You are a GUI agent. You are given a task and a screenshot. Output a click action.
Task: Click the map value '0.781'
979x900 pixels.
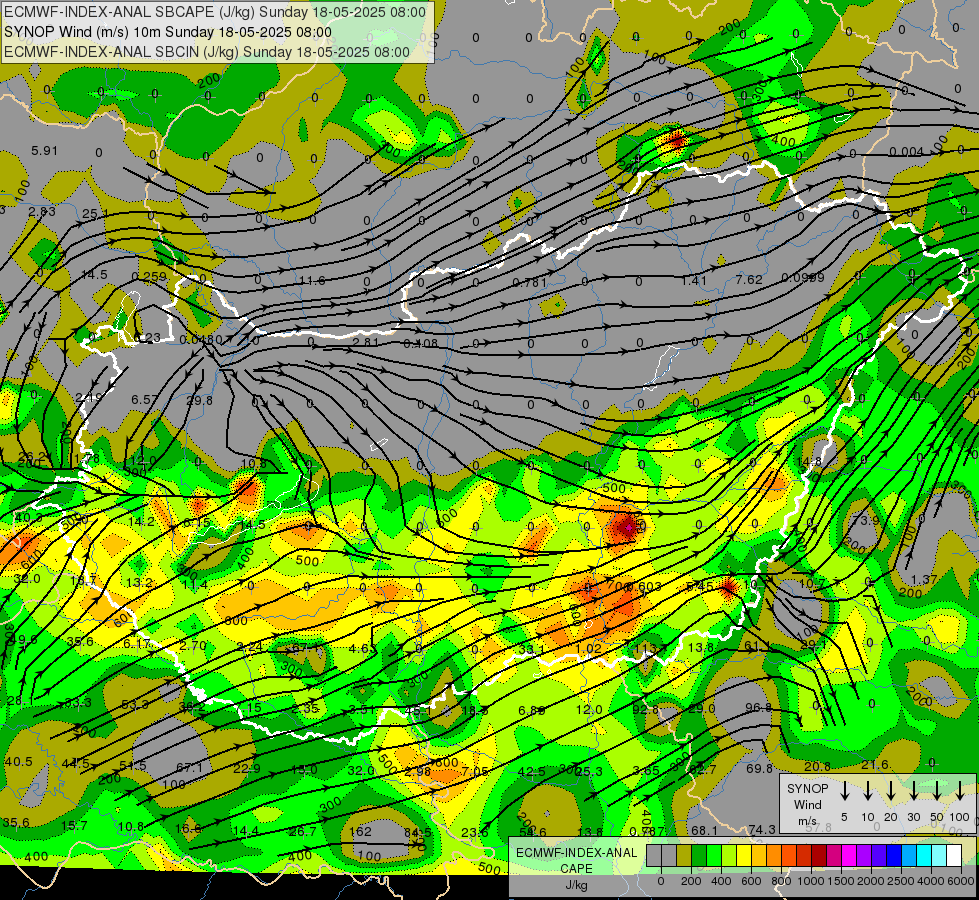[x=529, y=282]
